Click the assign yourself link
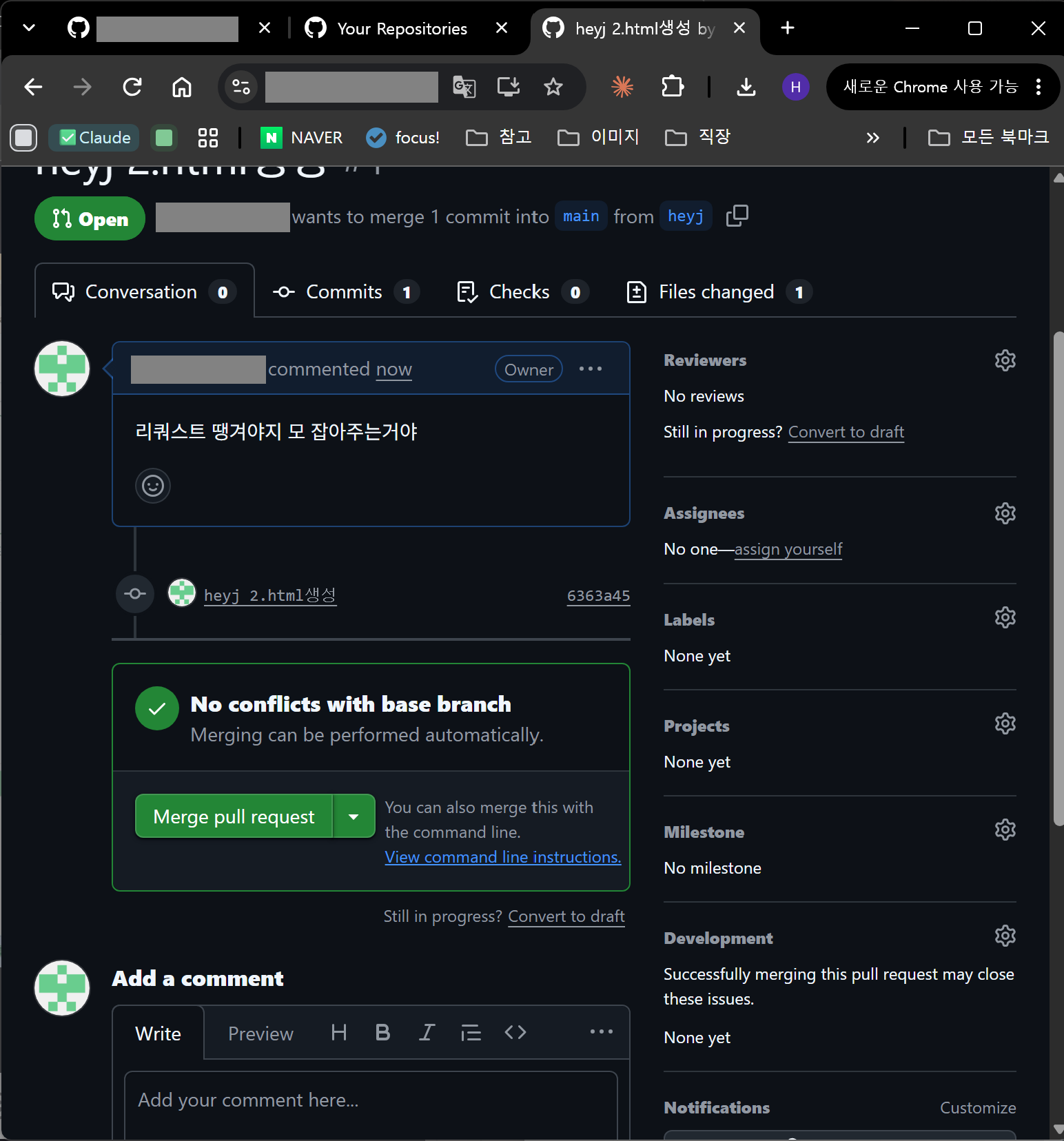 coord(788,549)
